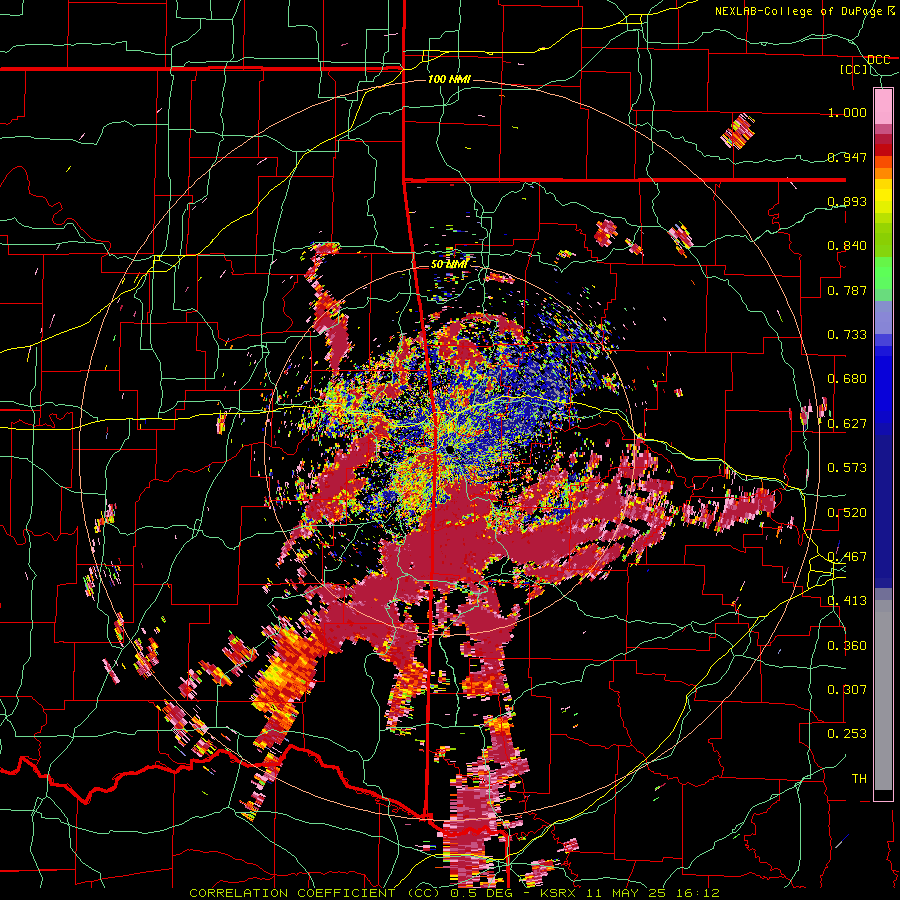
Task: Select the 0.360 scale value
Action: click(847, 646)
